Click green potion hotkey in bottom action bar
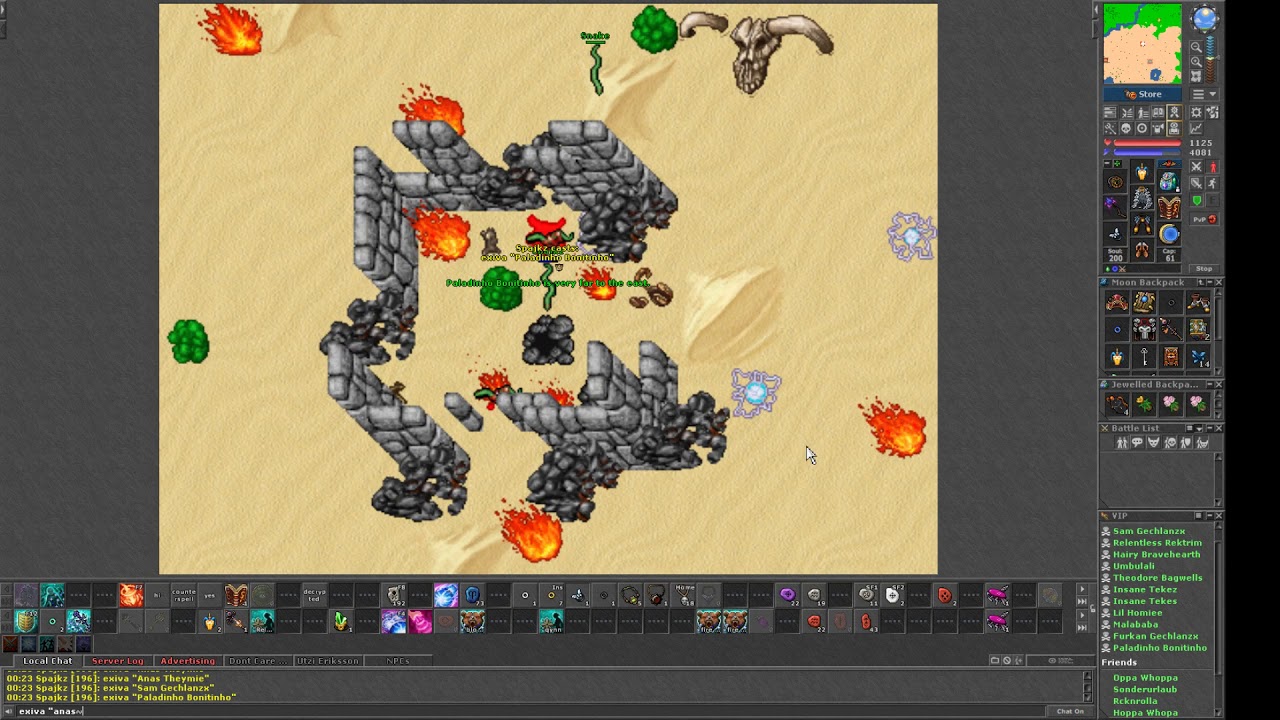Image resolution: width=1280 pixels, height=720 pixels. click(341, 621)
